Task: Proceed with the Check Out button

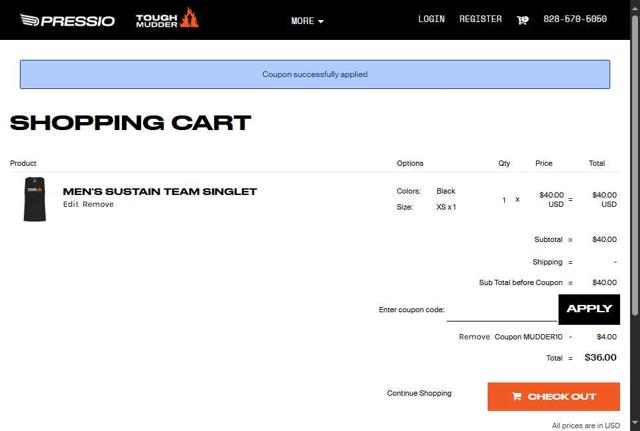Action: (x=553, y=396)
